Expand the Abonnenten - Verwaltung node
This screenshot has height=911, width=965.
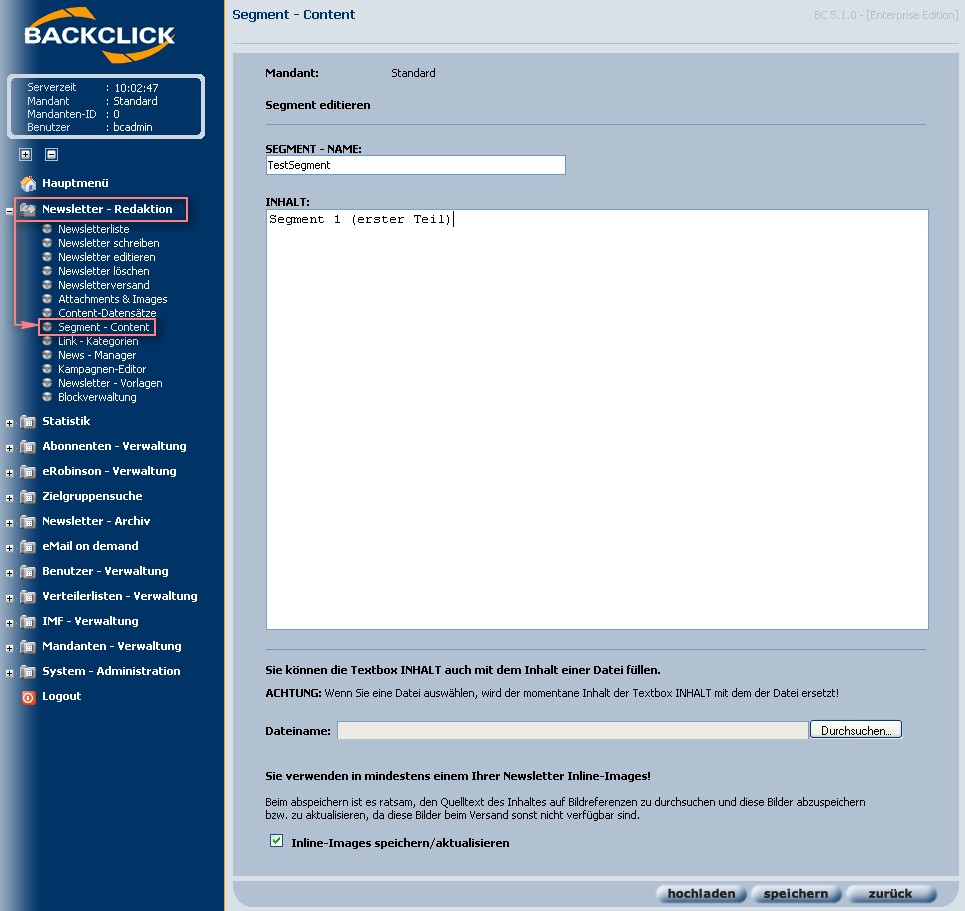[x=9, y=449]
